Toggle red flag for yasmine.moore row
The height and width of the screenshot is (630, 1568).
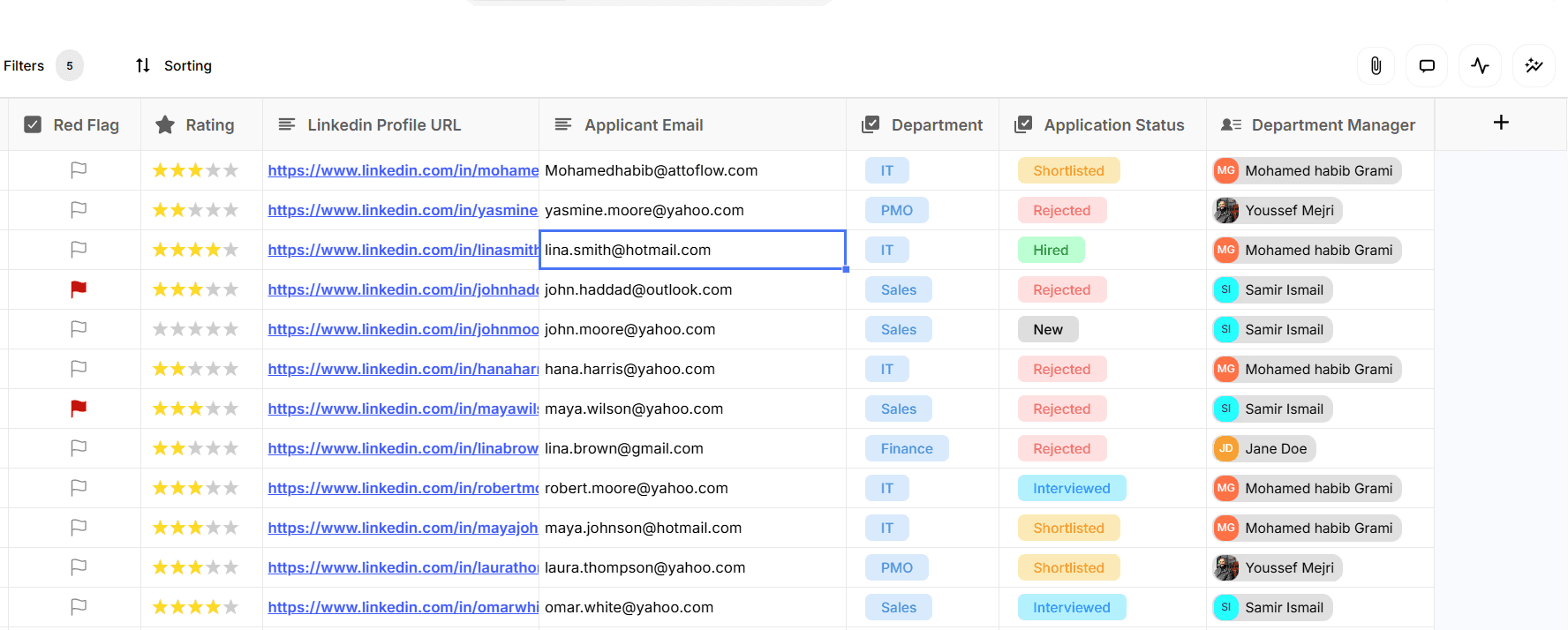pos(79,209)
